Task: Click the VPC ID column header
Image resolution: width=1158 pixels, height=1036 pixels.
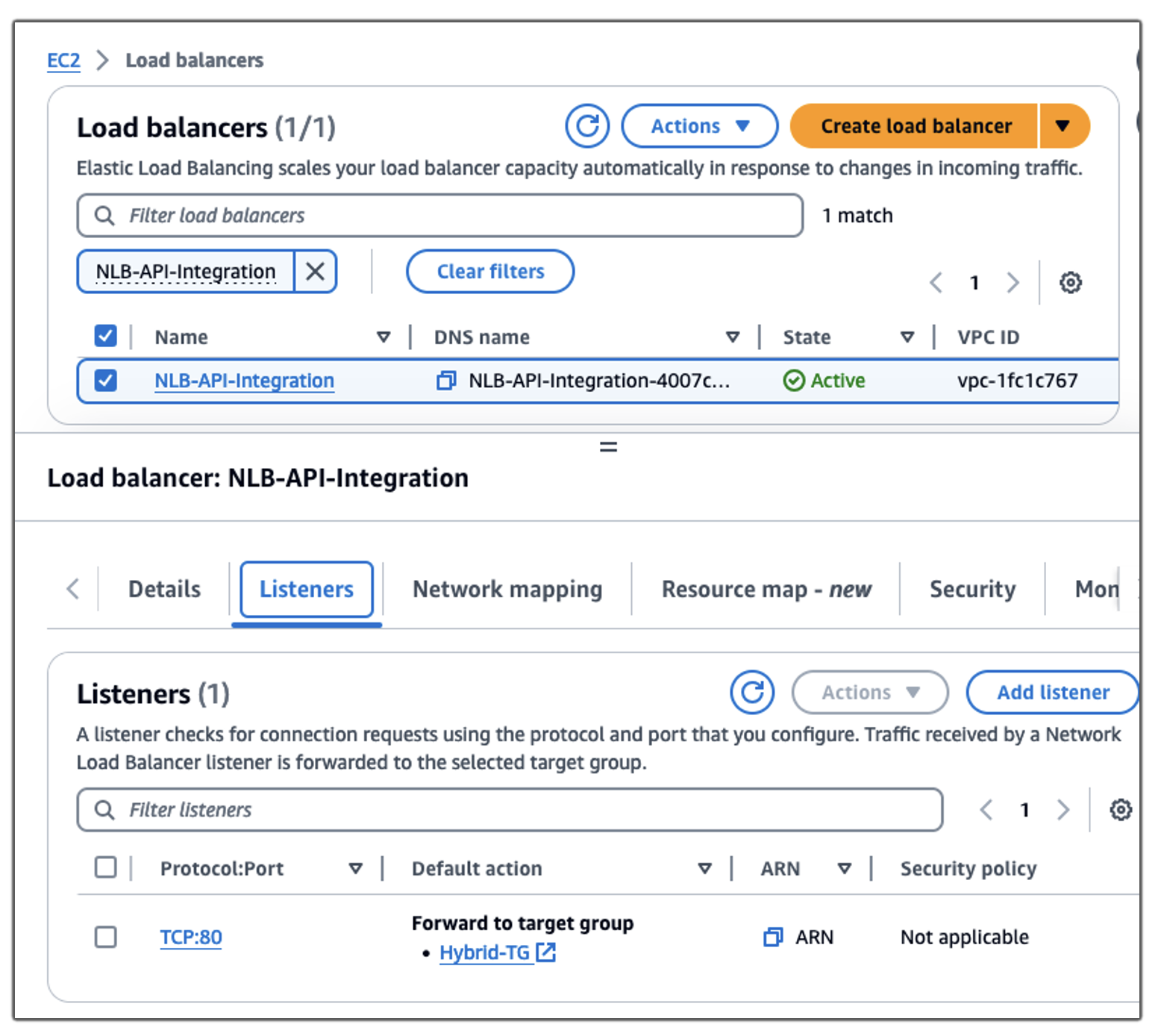Action: pyautogui.click(x=989, y=337)
